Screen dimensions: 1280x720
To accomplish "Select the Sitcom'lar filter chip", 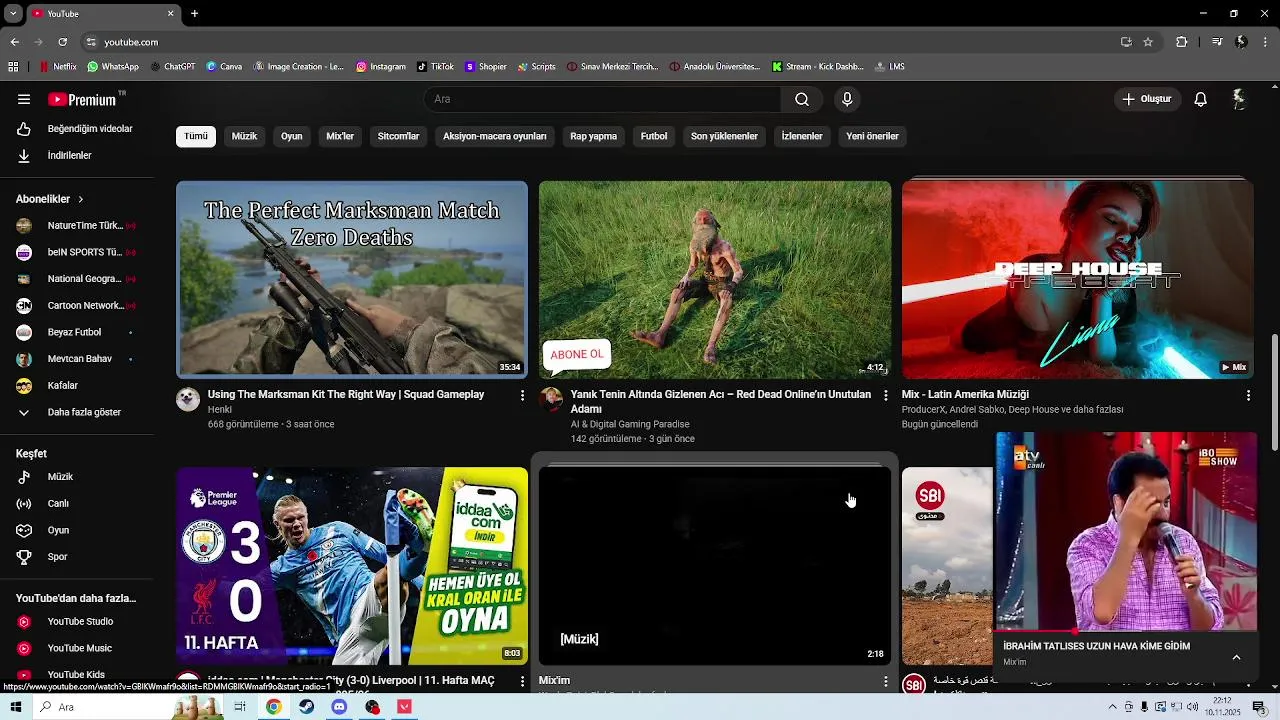I will point(398,136).
